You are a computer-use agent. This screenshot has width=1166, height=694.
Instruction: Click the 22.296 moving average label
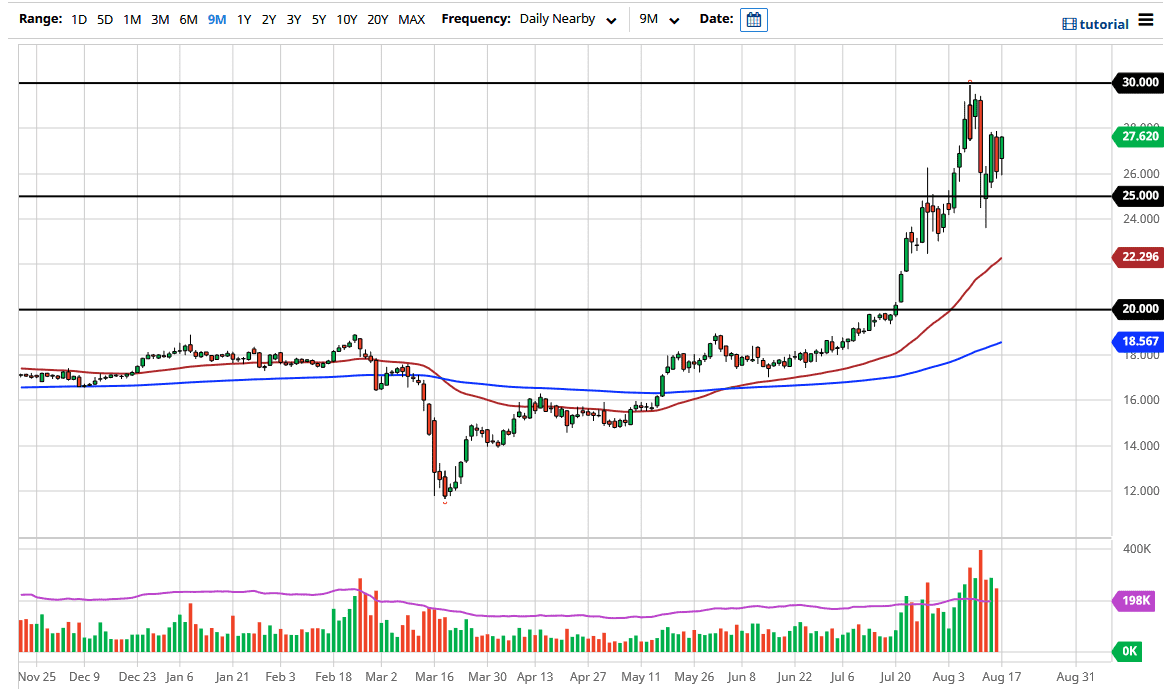click(1139, 257)
